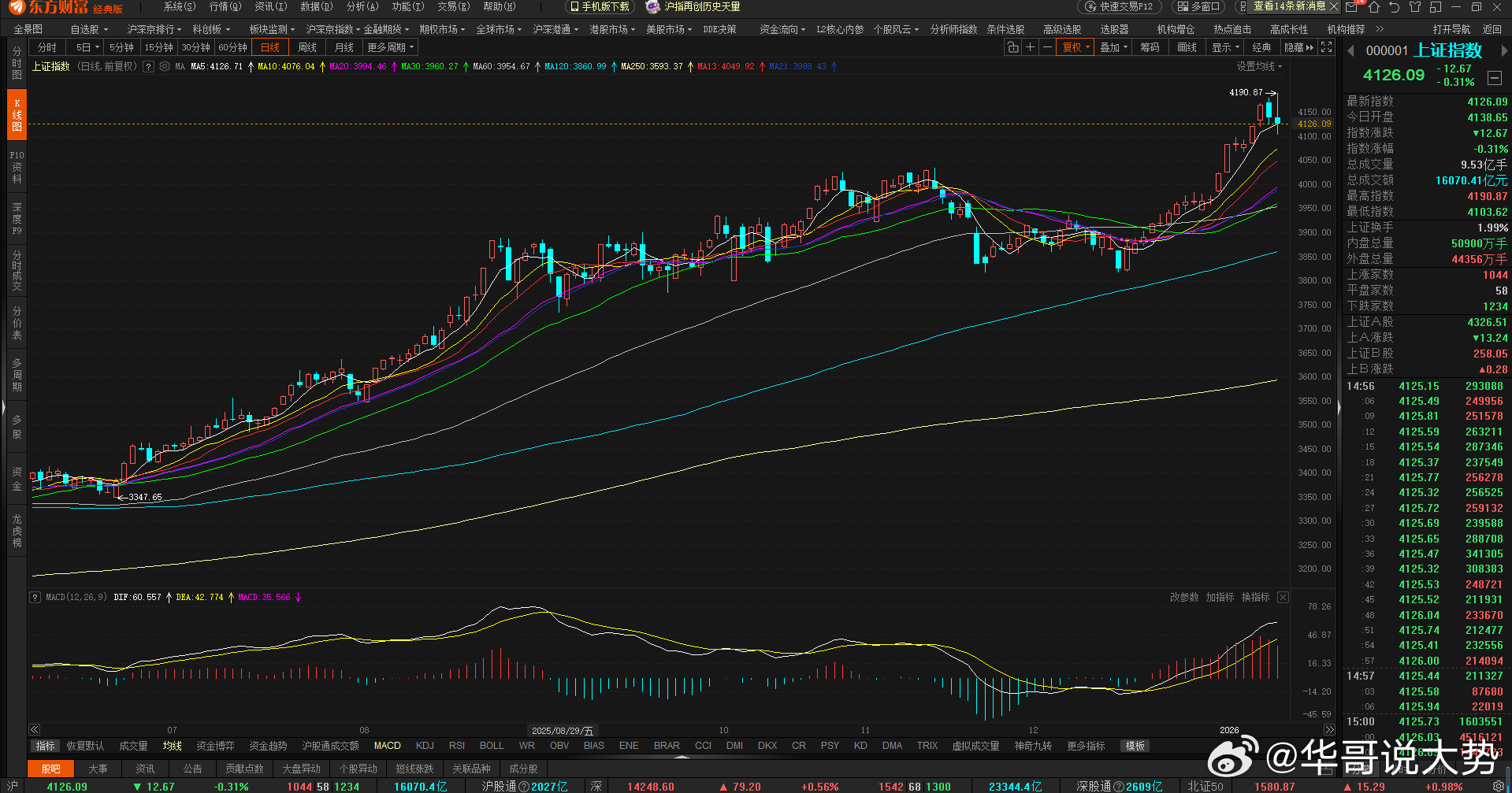Click 加指标 to add indicator
The image size is (1512, 793).
pyautogui.click(x=1220, y=598)
